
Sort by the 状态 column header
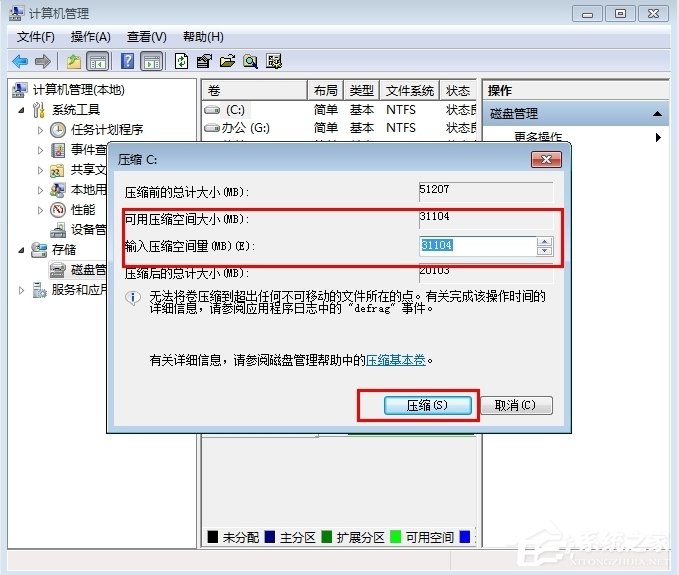click(458, 90)
